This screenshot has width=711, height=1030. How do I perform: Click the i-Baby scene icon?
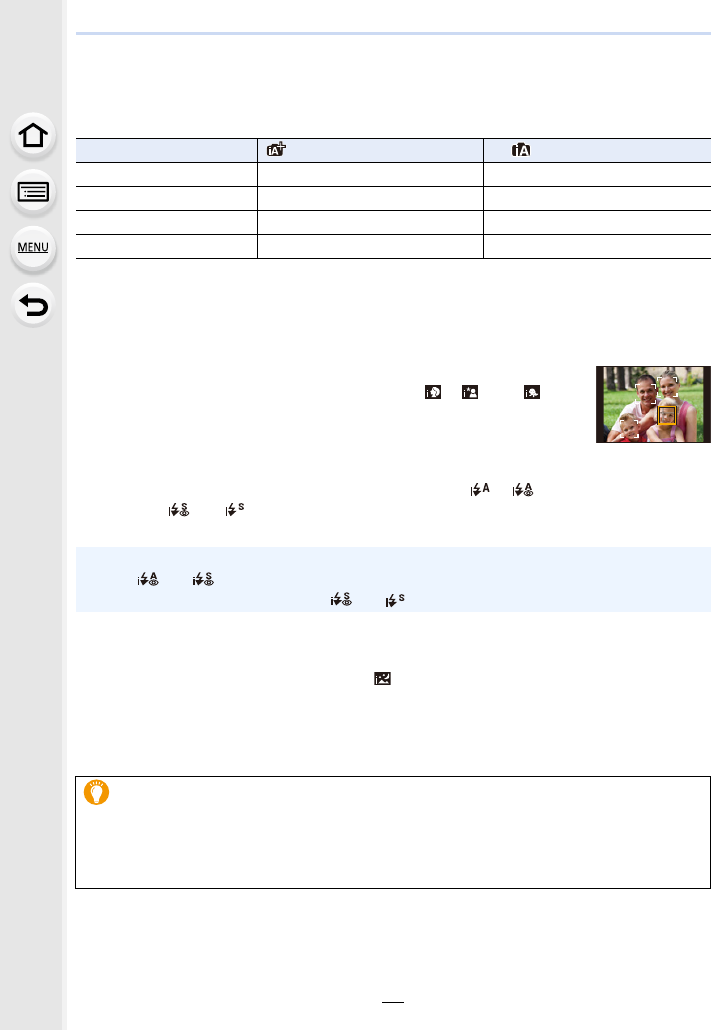tap(532, 392)
